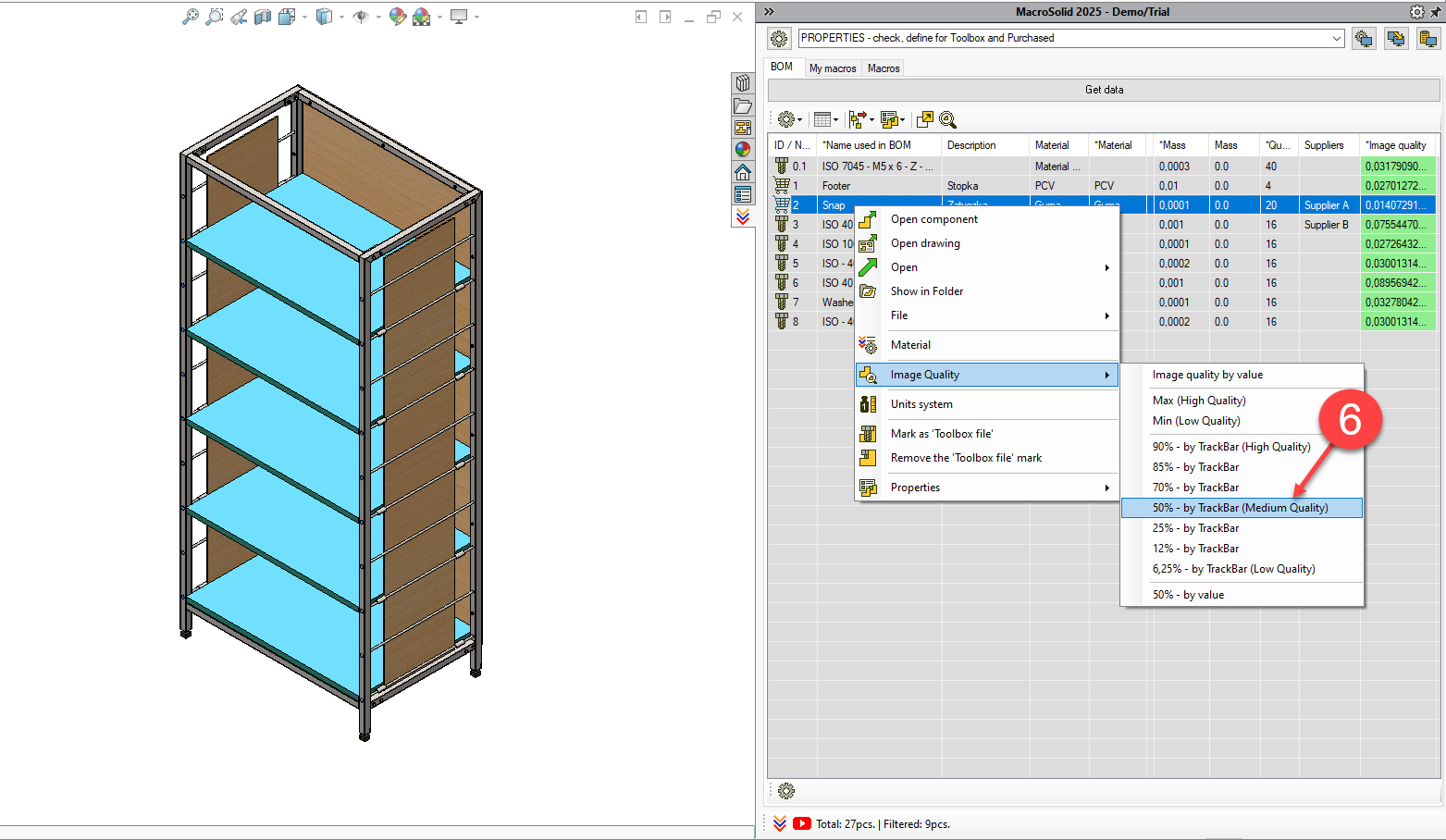Activate the Zoom to Fit tool
This screenshot has width=1446, height=840.
pos(190,17)
